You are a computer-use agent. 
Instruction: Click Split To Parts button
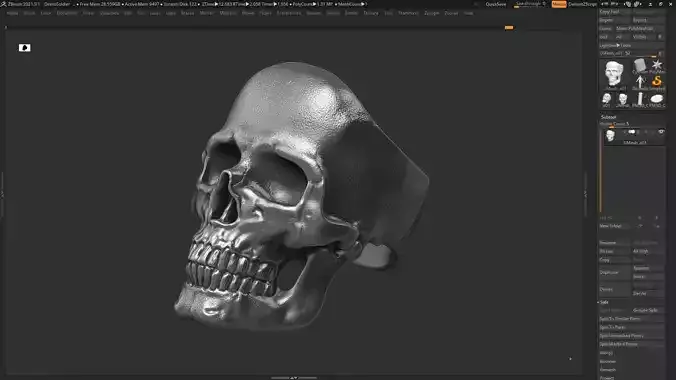pyautogui.click(x=632, y=327)
